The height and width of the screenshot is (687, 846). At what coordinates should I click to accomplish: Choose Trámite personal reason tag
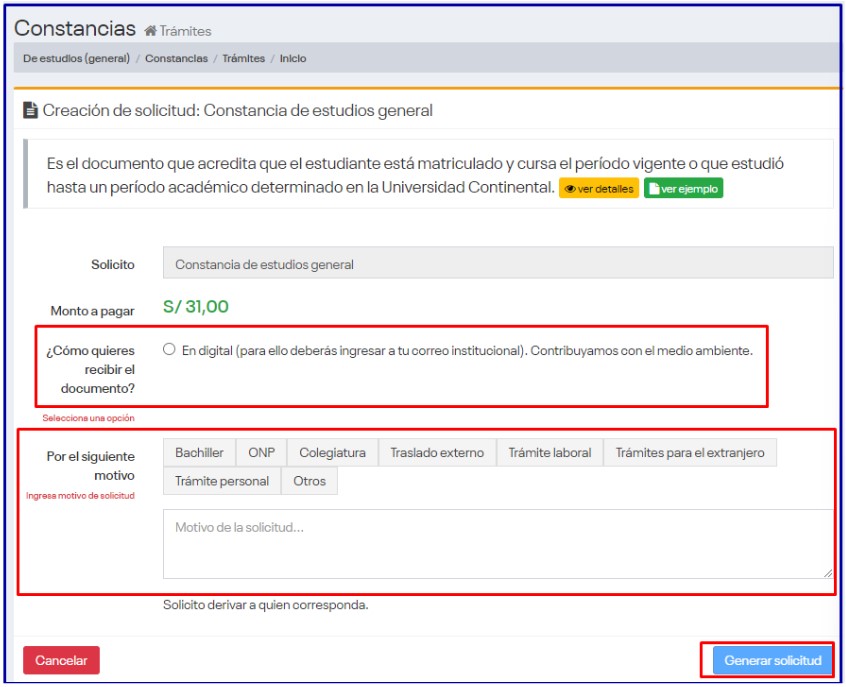(x=222, y=481)
